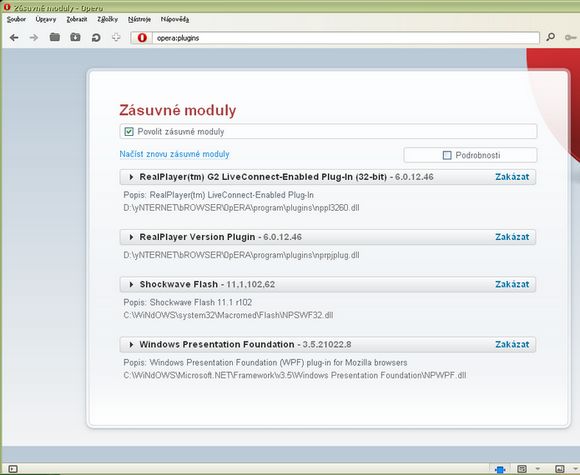The height and width of the screenshot is (475, 580).
Task: Click Zakázat for RealPlayer G2 LiveConnect plugin
Action: pos(512,177)
